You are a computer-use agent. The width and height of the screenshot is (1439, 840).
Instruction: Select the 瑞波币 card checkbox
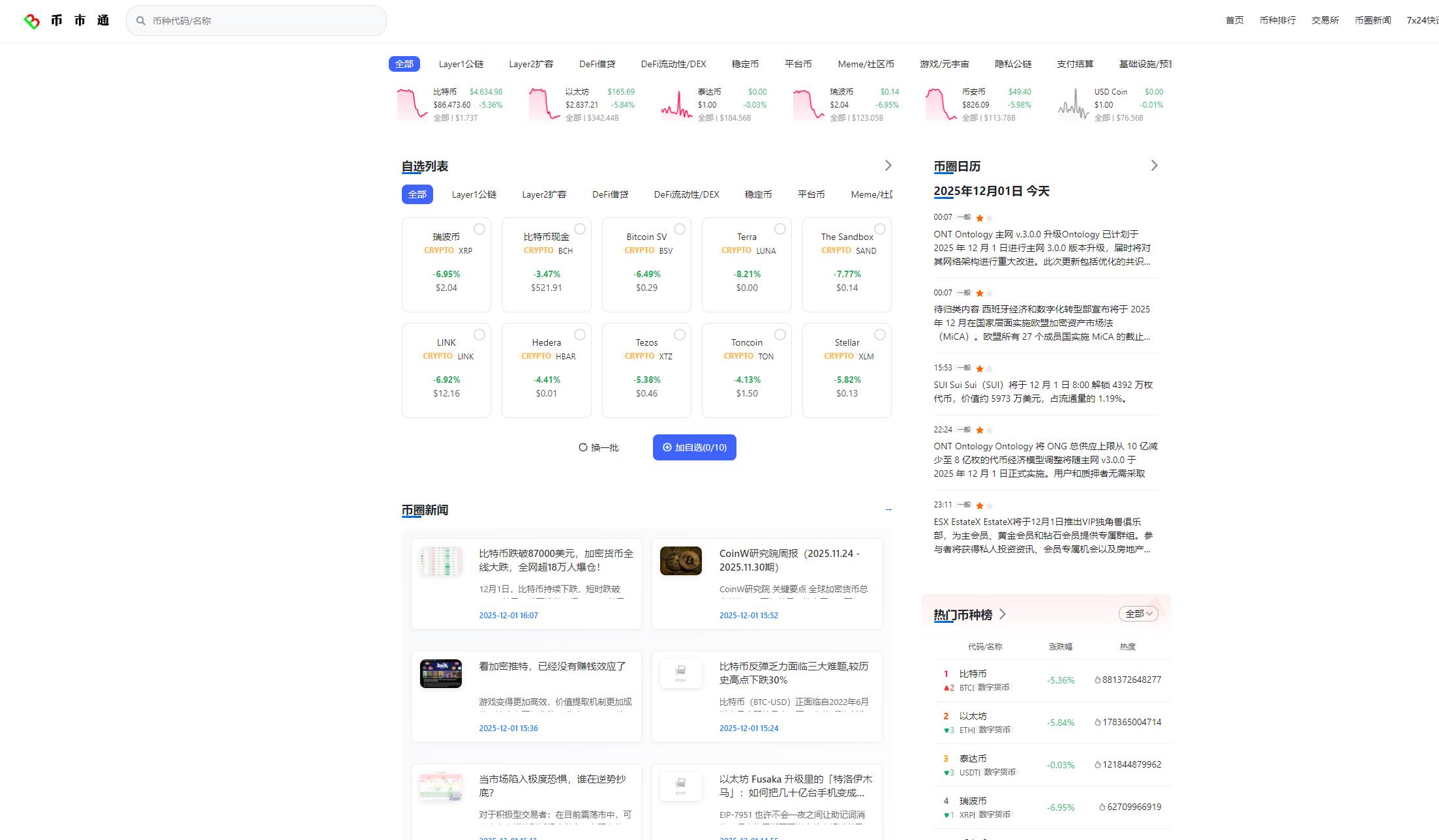coord(480,228)
